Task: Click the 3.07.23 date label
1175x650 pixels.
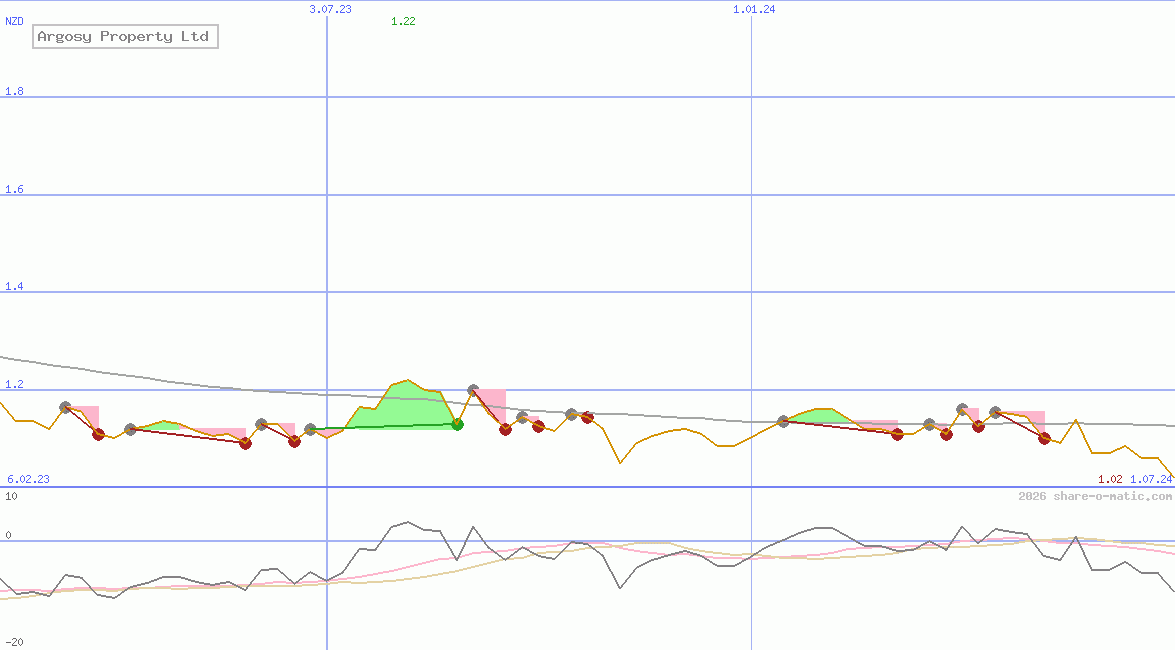Action: 330,9
